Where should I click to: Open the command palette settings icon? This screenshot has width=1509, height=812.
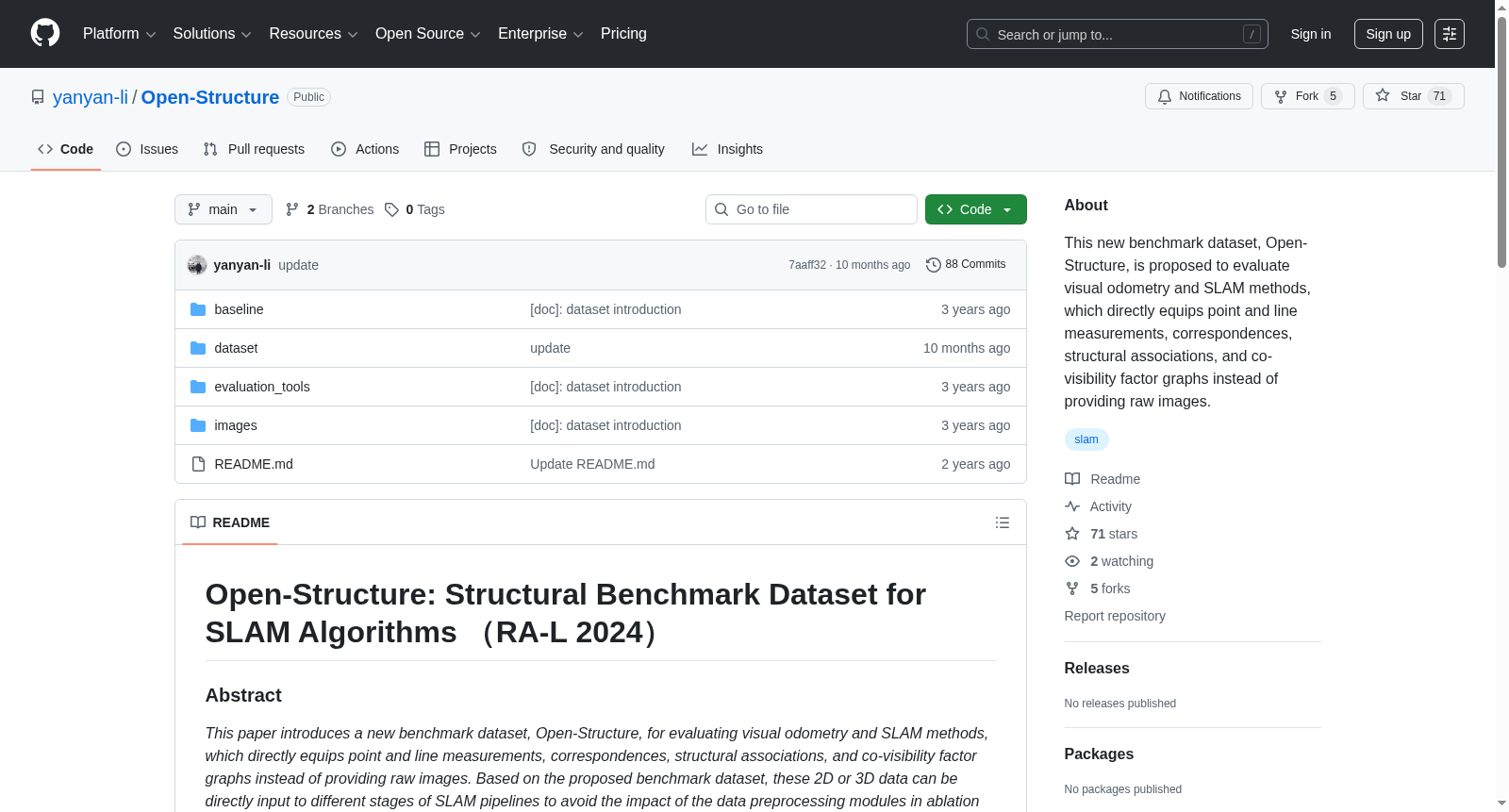click(x=1450, y=34)
